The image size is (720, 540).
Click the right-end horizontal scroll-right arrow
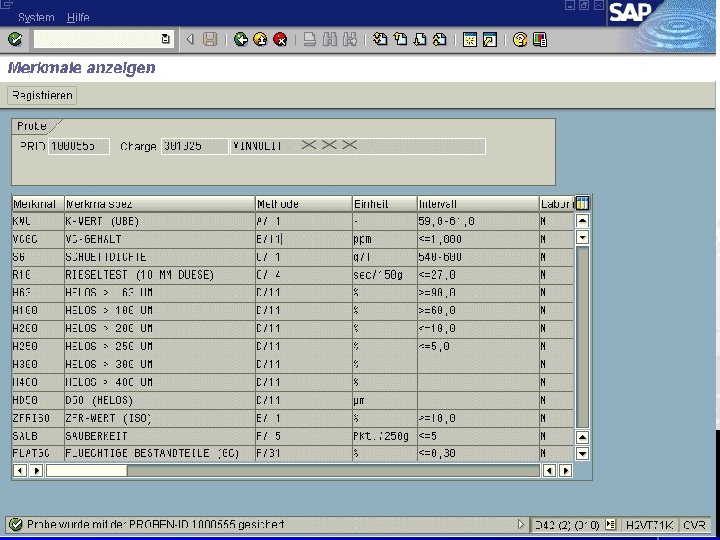coord(566,471)
